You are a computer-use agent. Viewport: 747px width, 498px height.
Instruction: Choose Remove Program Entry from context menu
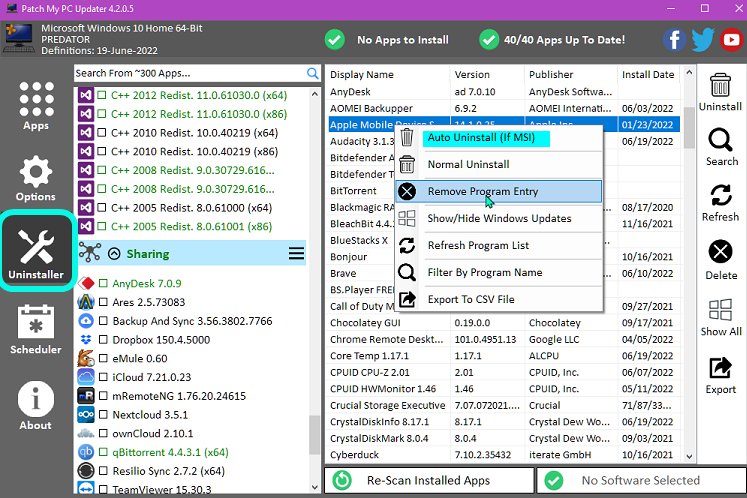coord(499,192)
